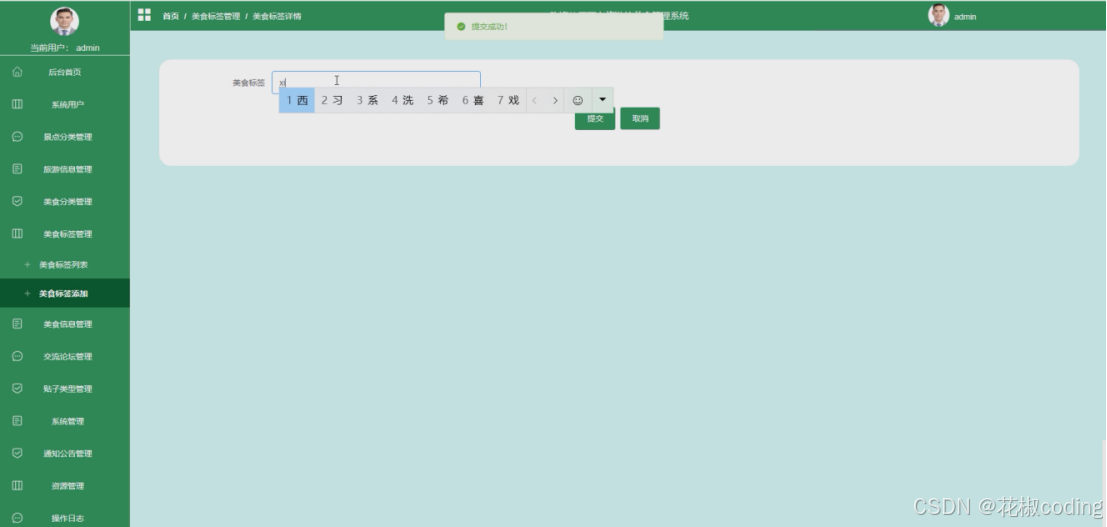Choose IME candidate 4 洗
This screenshot has height=527, width=1107.
(x=402, y=100)
